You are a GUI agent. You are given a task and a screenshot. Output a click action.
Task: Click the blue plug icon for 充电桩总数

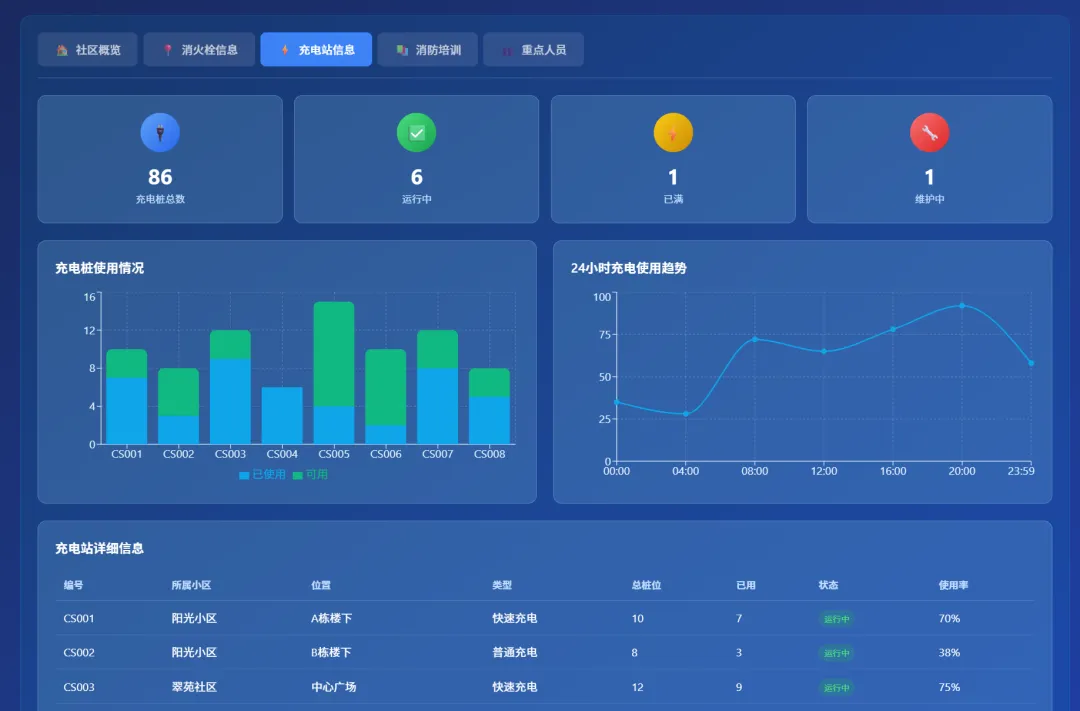coord(160,132)
